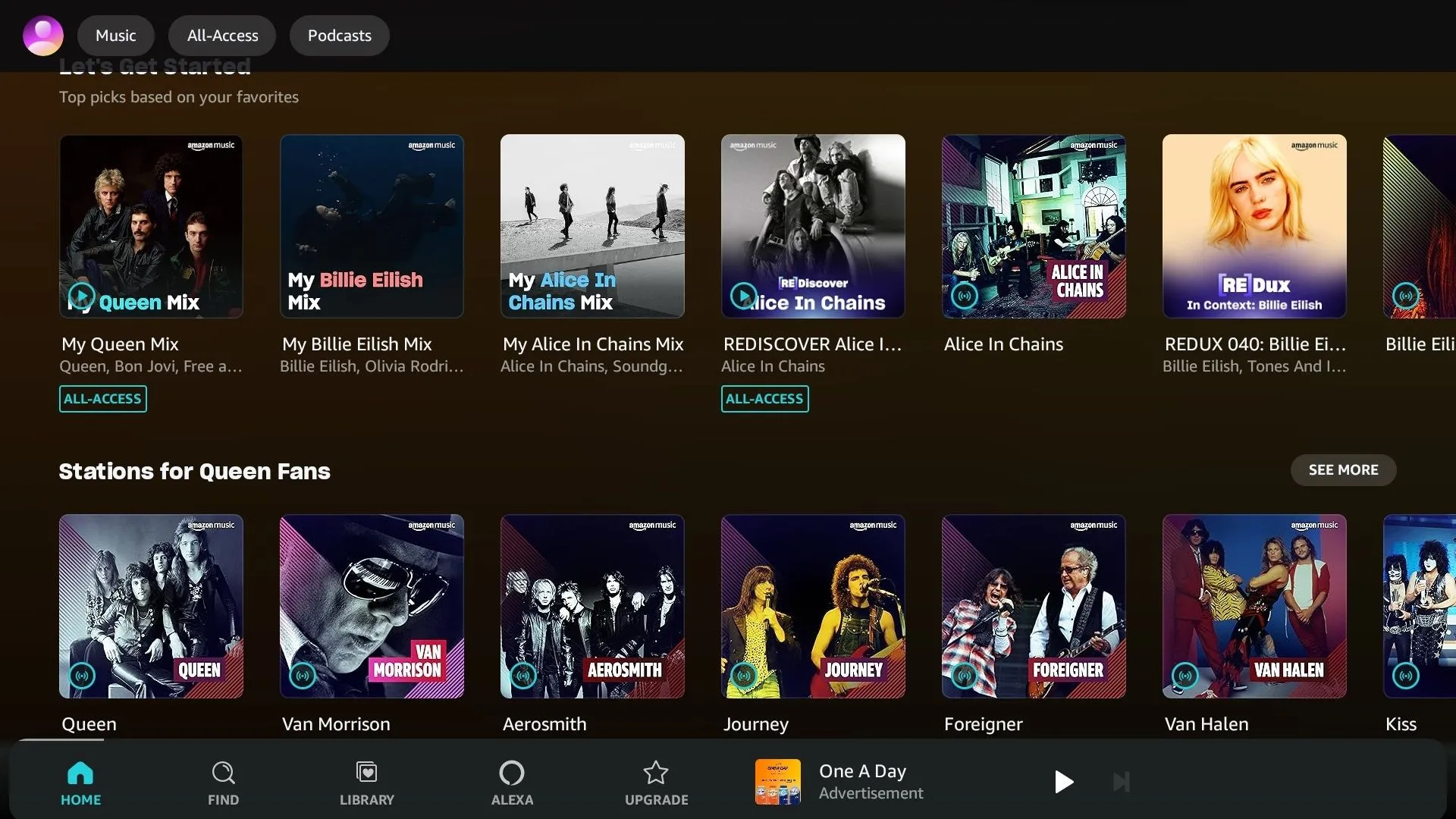Station icon on Foreigner cover

965,675
